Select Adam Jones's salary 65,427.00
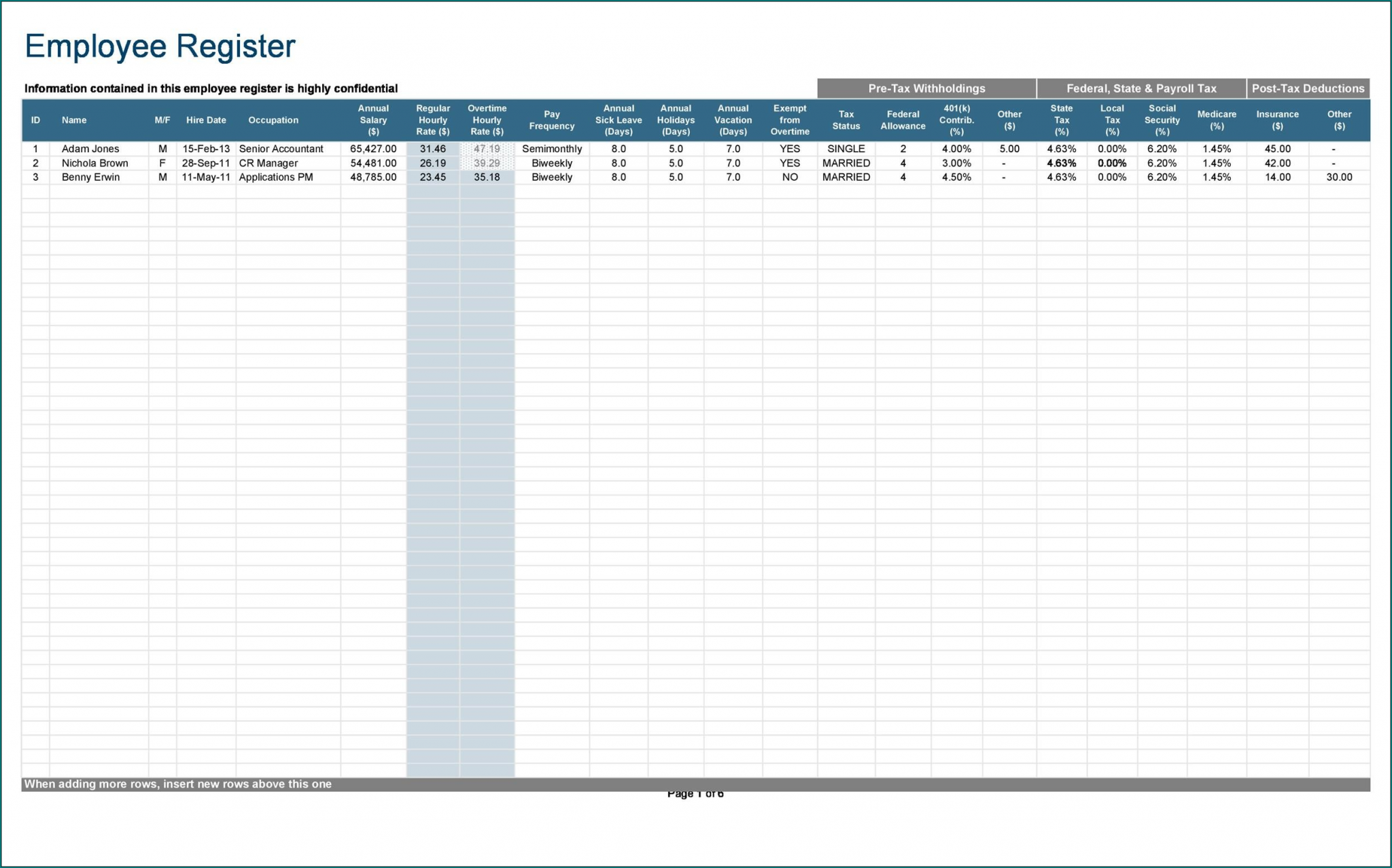 click(x=373, y=148)
